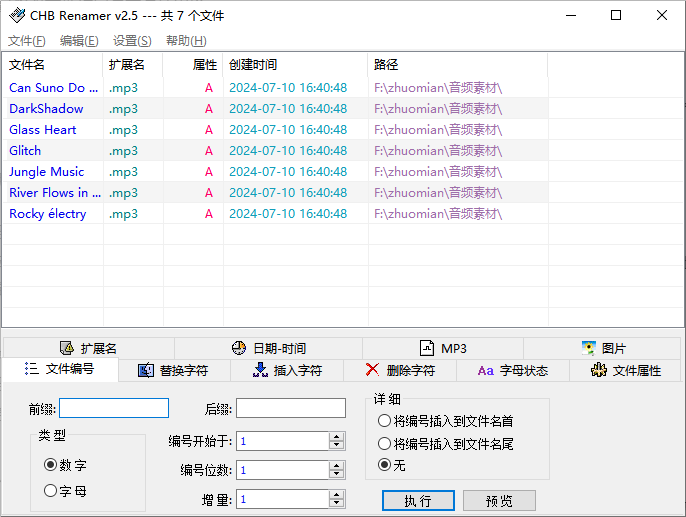The width and height of the screenshot is (686, 517).
Task: Open the 编辑(E) menu
Action: coord(79,41)
